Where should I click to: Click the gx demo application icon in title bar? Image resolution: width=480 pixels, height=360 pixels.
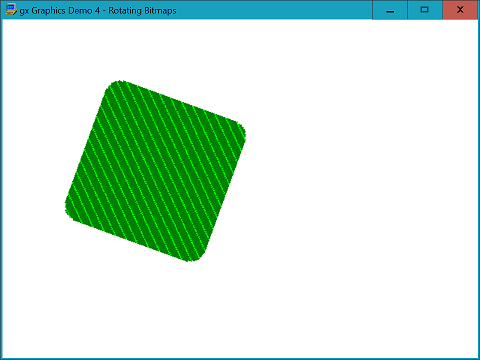(11, 10)
